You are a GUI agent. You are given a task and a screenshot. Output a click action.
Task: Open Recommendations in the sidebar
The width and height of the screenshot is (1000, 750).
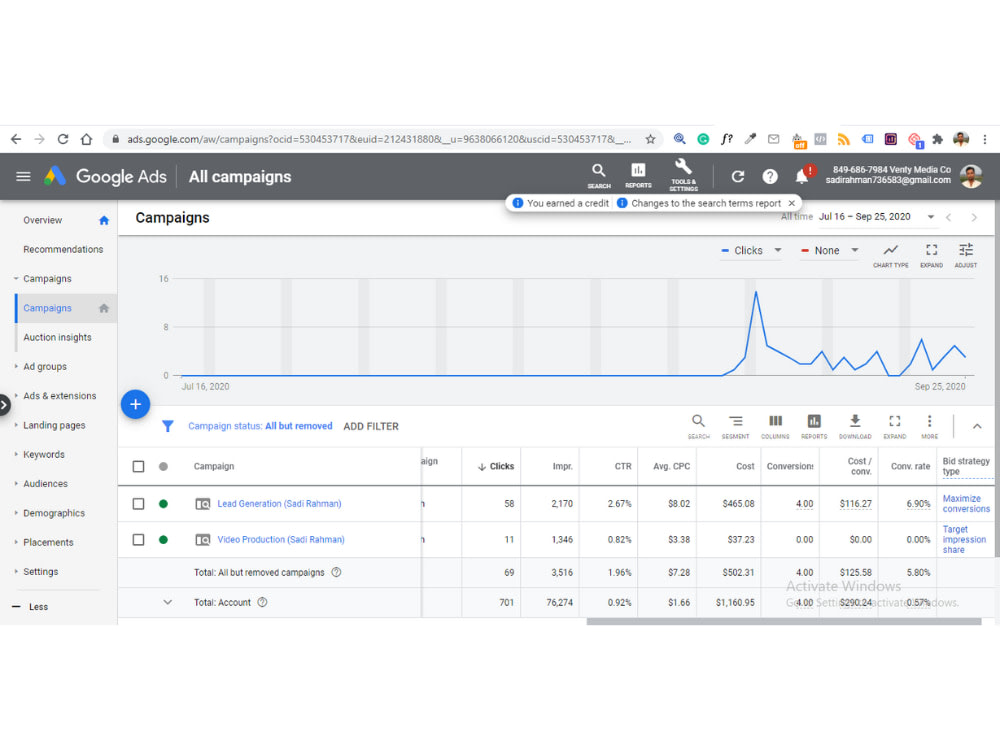(63, 249)
